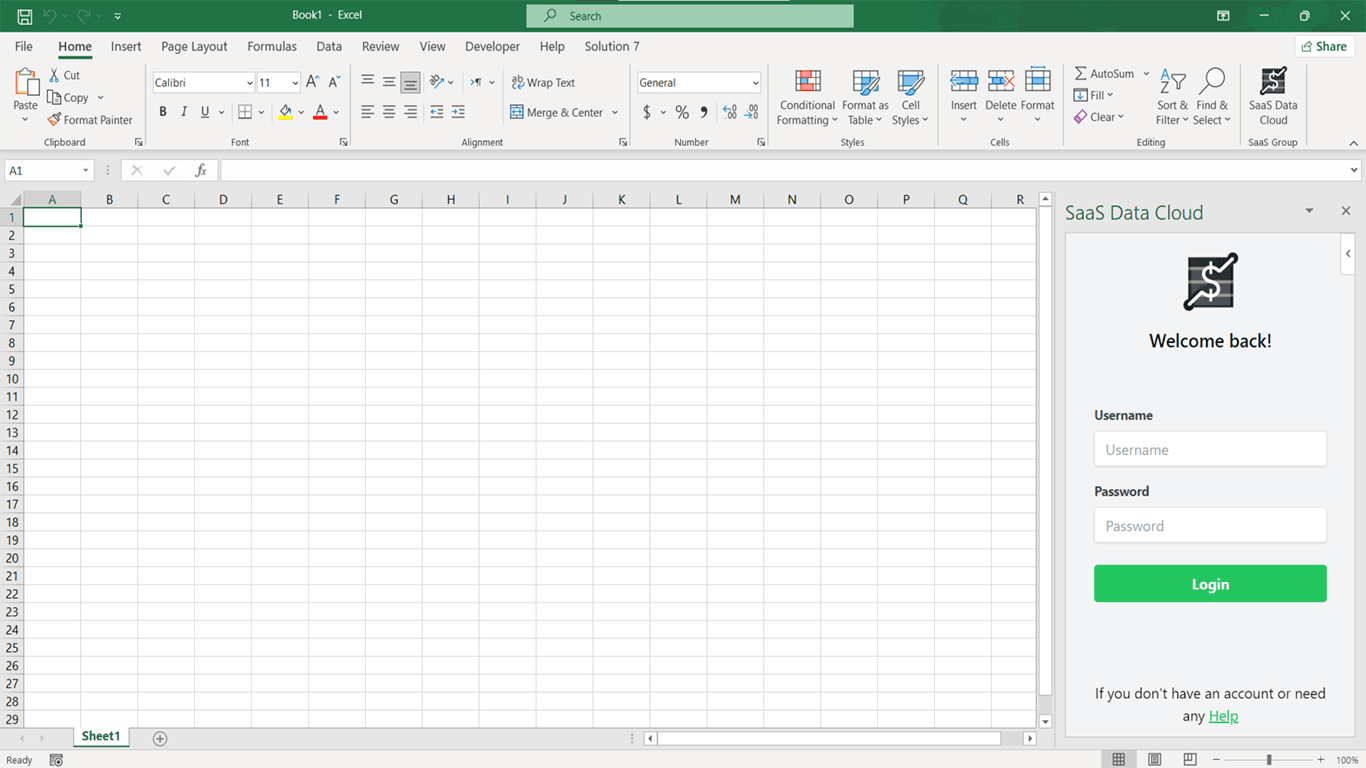Open Sort & Filter options
This screenshot has width=1366, height=768.
tap(1172, 98)
